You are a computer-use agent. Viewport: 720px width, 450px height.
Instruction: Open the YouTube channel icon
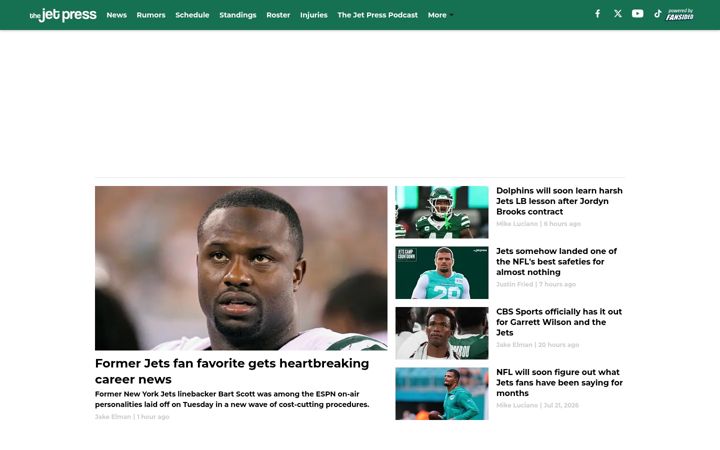pos(637,14)
